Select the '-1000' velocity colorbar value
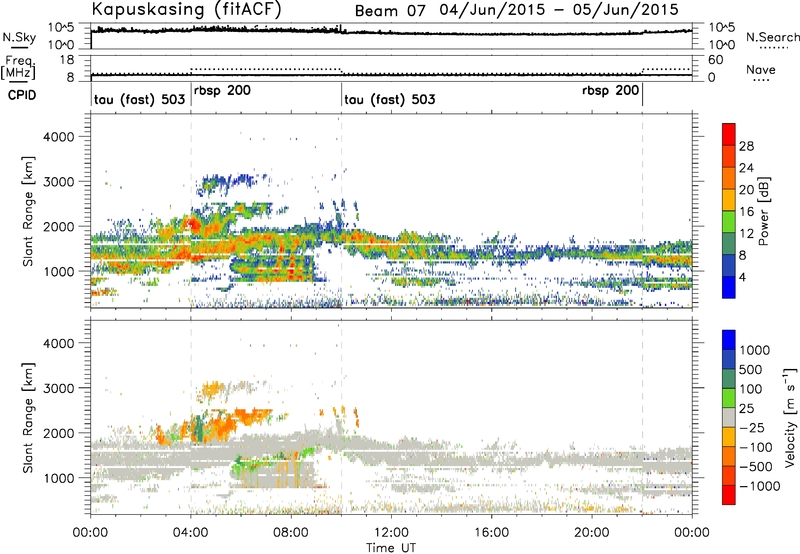This screenshot has width=800, height=554. [x=759, y=486]
